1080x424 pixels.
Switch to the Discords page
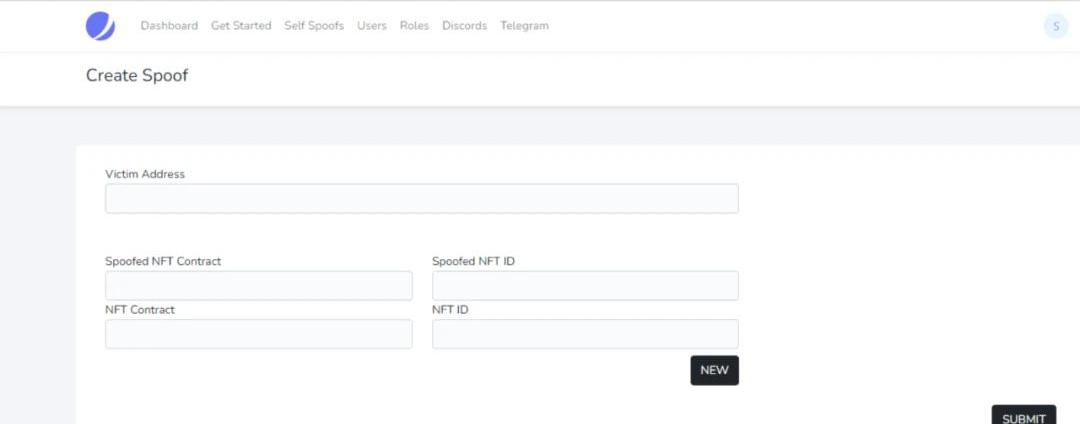464,26
